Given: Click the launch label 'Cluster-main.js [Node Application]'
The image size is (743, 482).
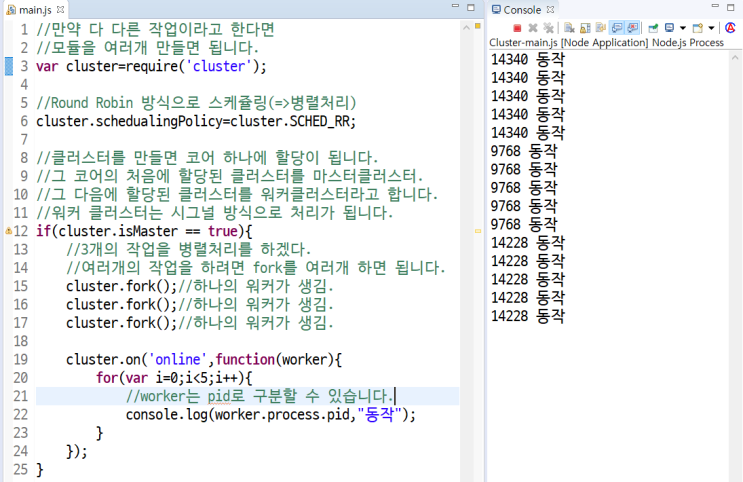Looking at the screenshot, I should coord(569,43).
